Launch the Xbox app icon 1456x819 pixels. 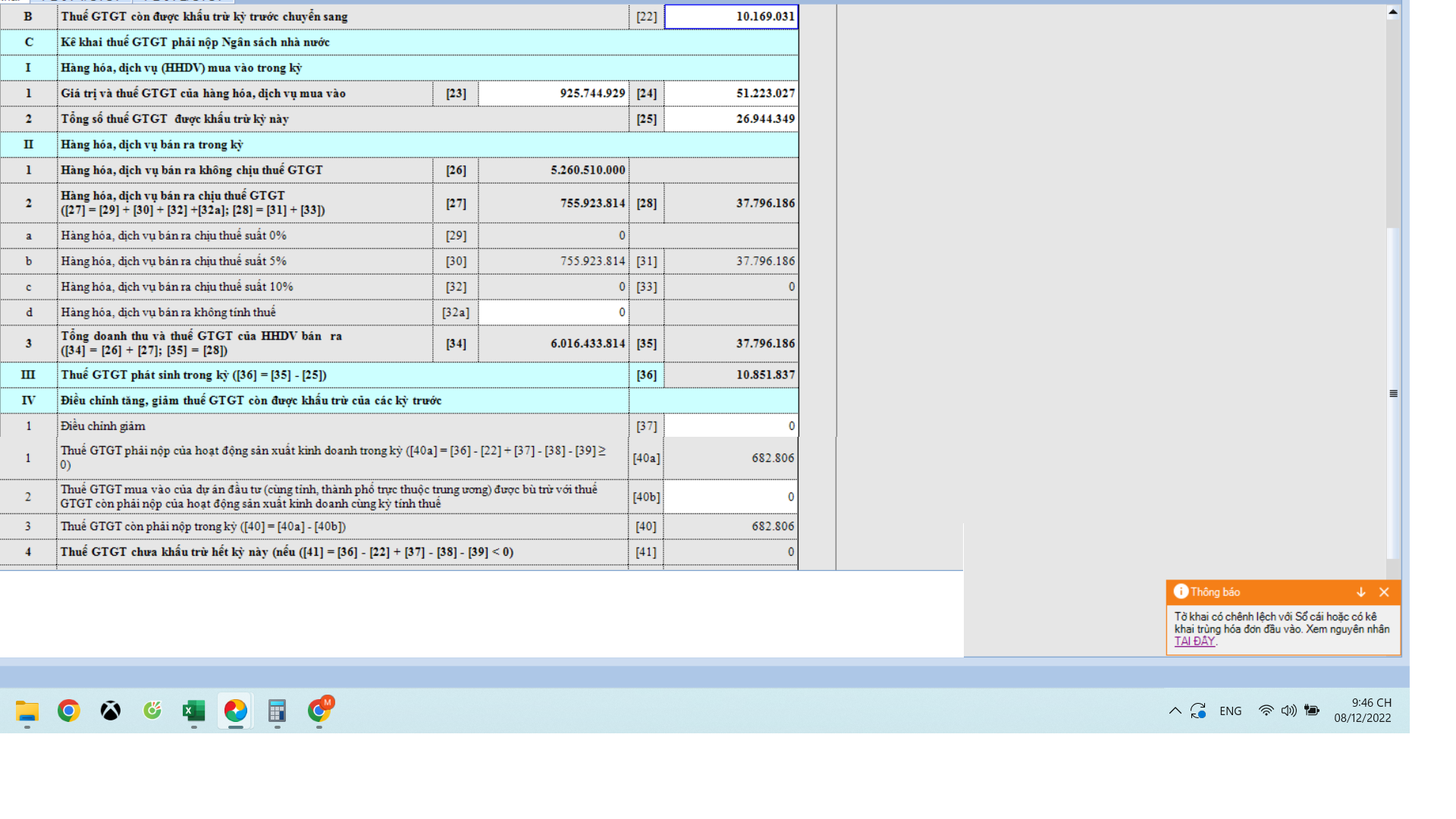pos(111,711)
